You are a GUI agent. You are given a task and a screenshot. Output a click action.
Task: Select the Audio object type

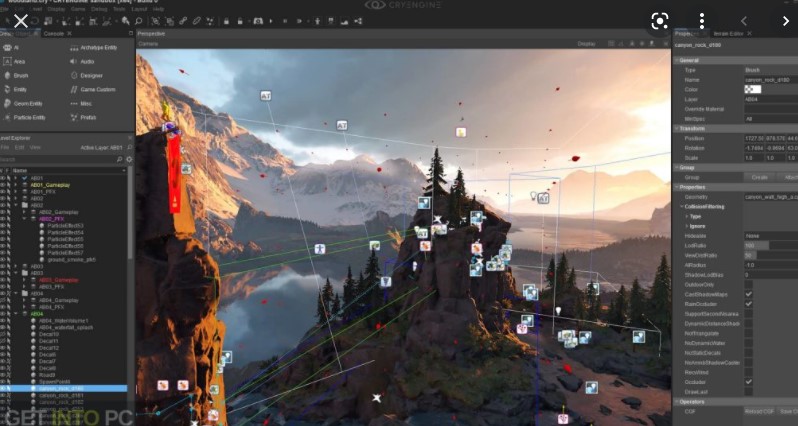pos(82,62)
